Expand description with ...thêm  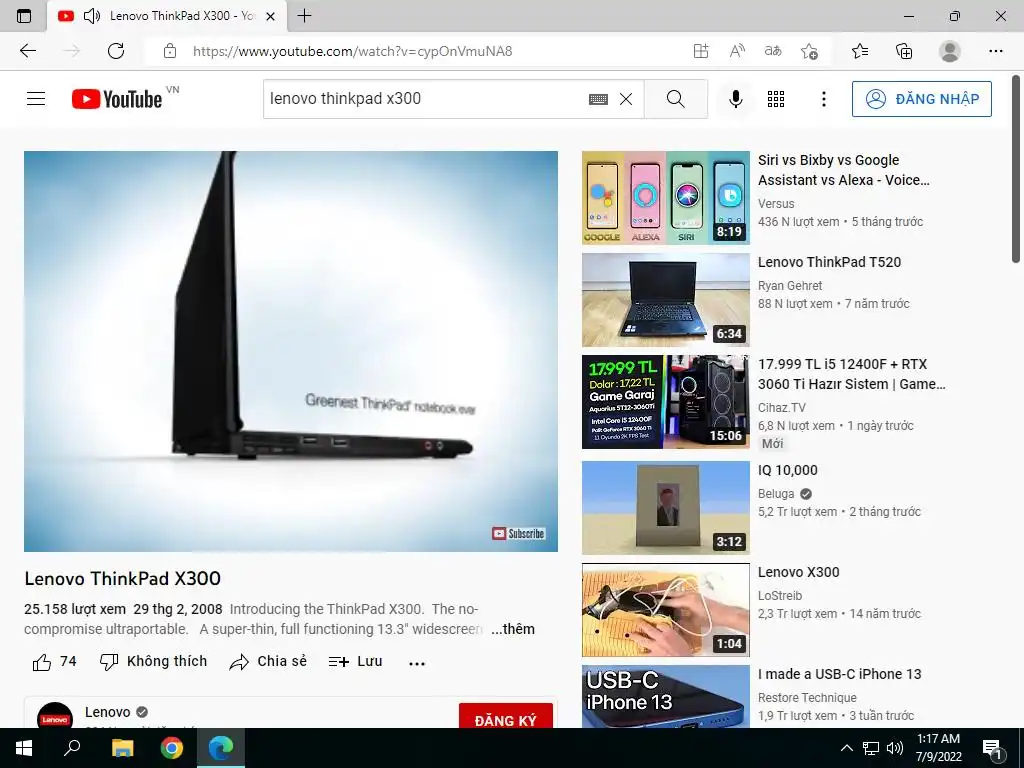(513, 629)
